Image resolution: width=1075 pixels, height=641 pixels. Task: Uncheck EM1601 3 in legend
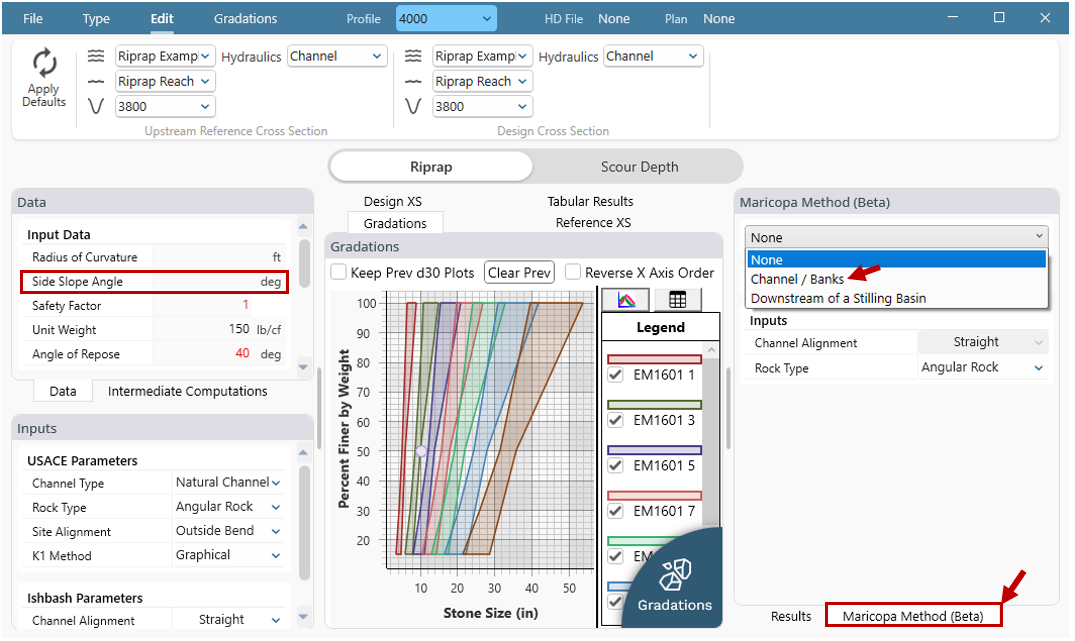616,420
